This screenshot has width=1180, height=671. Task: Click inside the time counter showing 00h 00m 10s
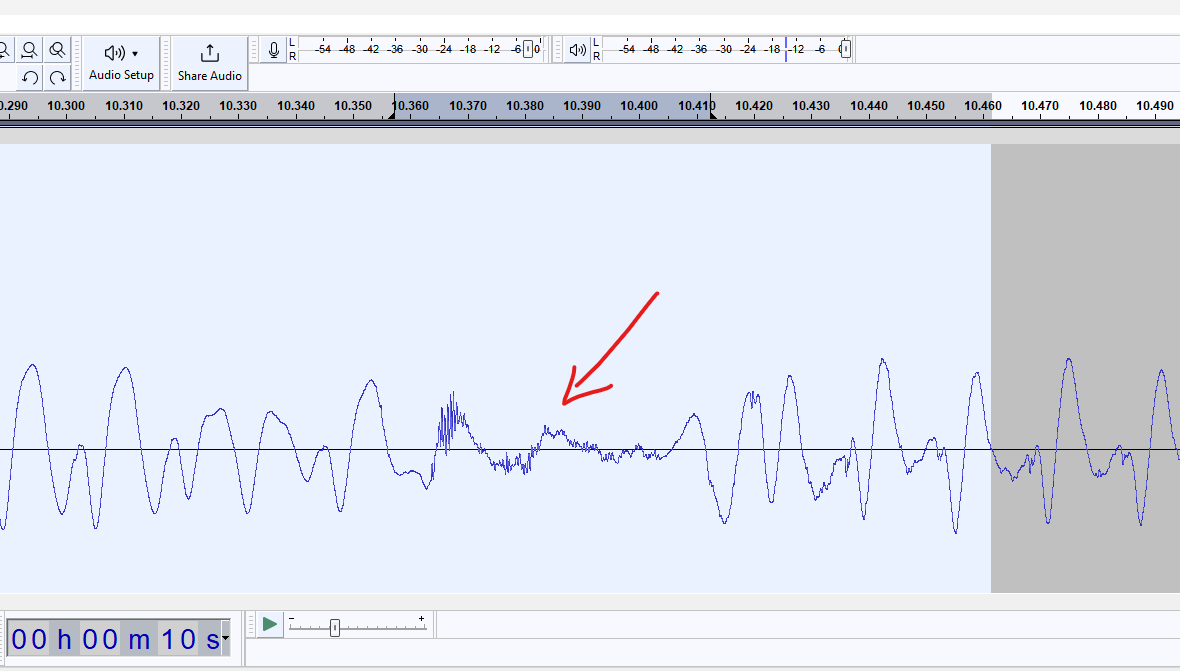click(x=110, y=637)
